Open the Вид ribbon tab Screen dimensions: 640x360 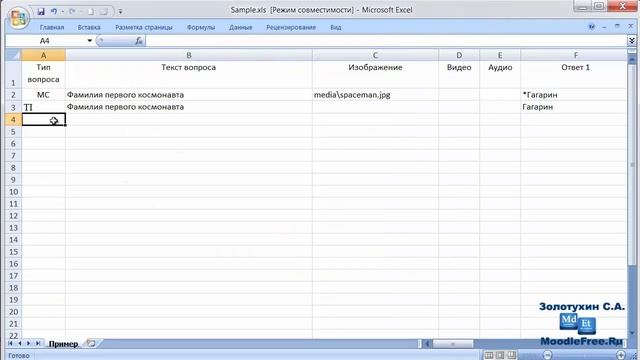336,27
